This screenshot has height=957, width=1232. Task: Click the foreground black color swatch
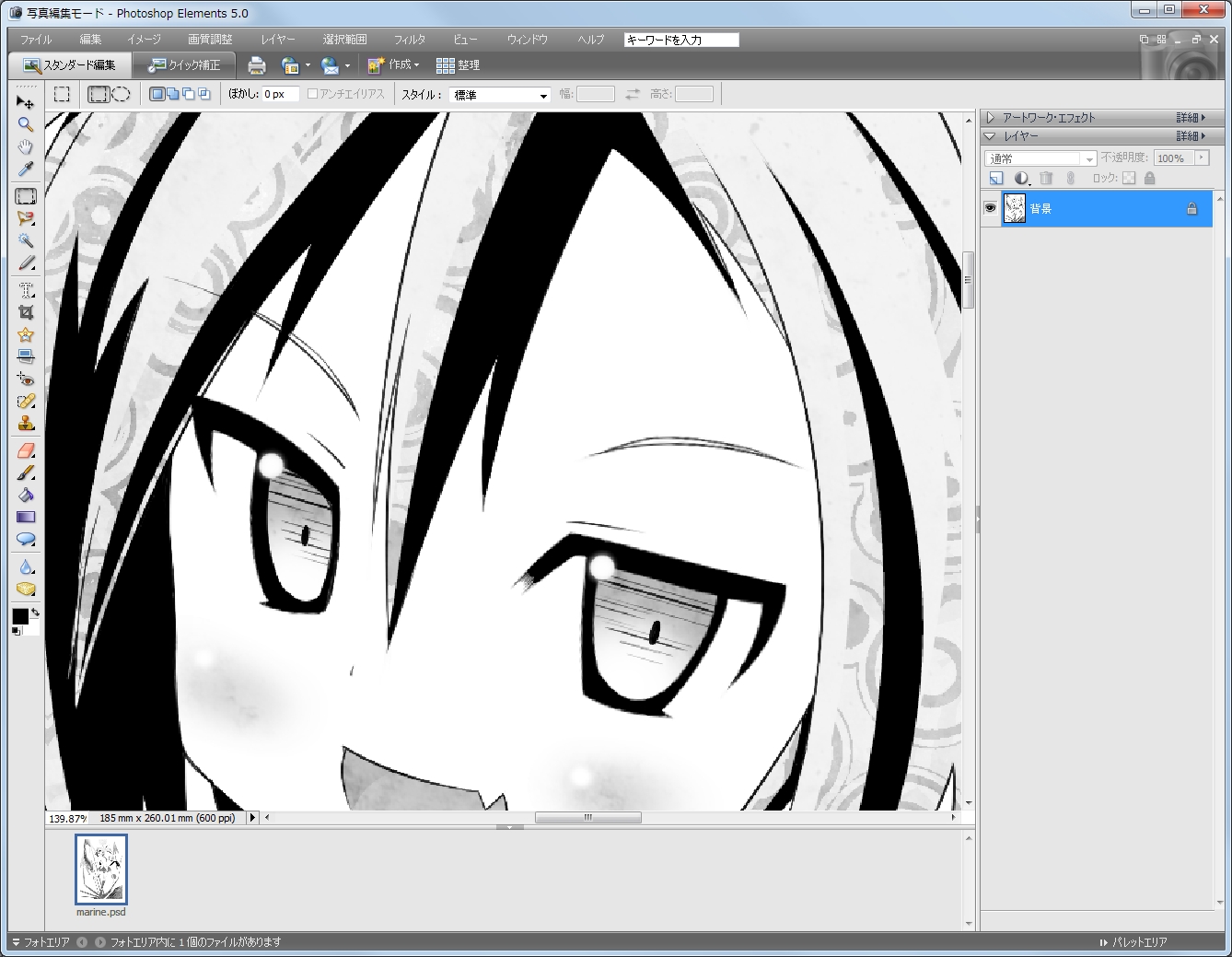pos(19,616)
